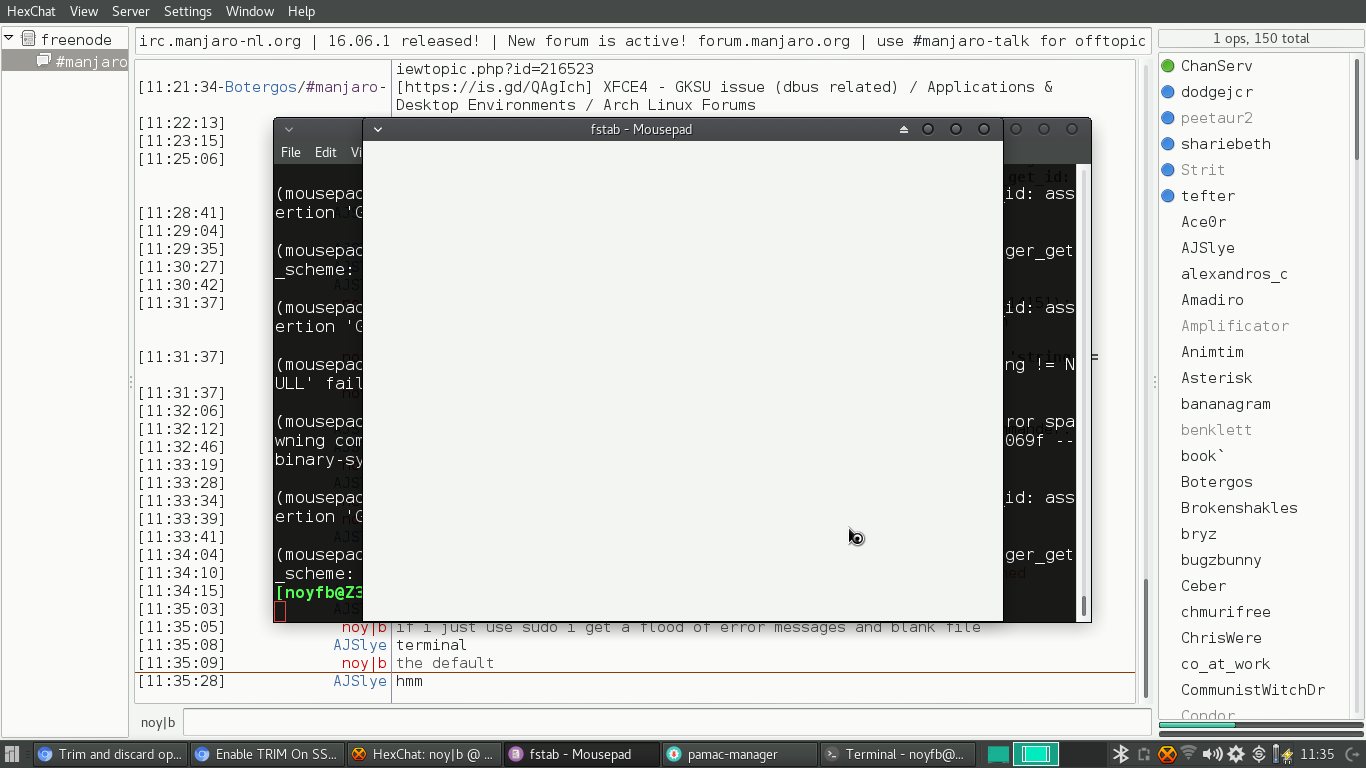Open the Wi-Fi network tray icon
The image size is (1366, 768).
click(1188, 755)
